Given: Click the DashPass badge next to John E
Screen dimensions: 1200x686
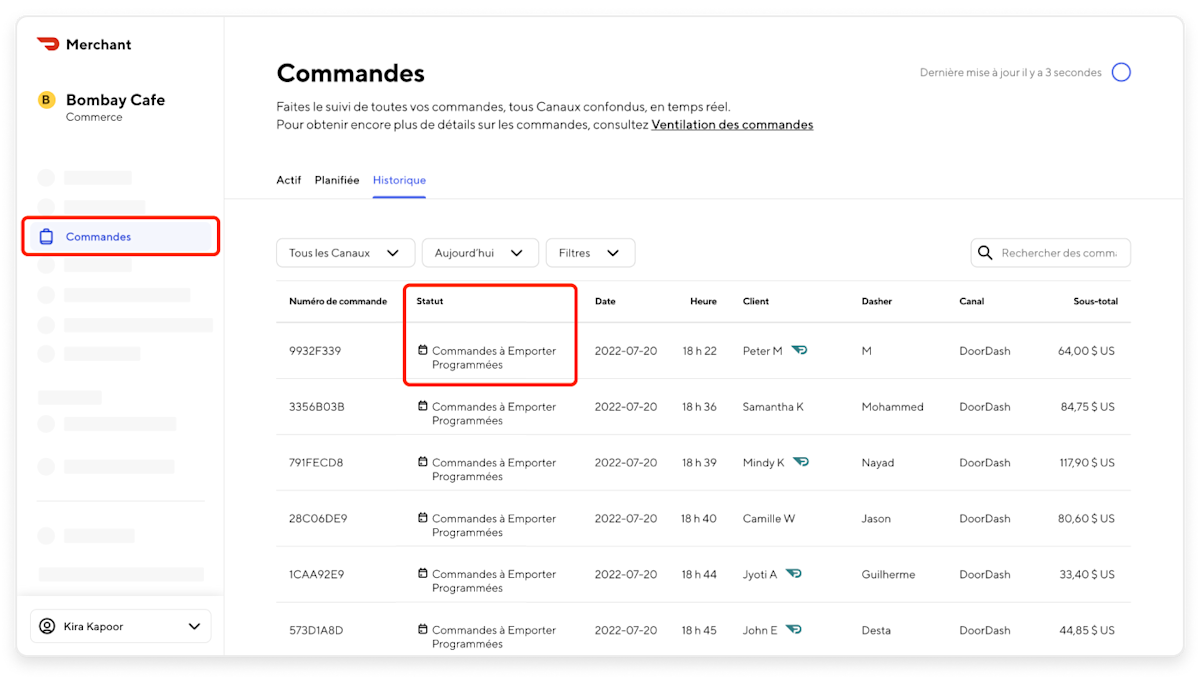Looking at the screenshot, I should (794, 630).
